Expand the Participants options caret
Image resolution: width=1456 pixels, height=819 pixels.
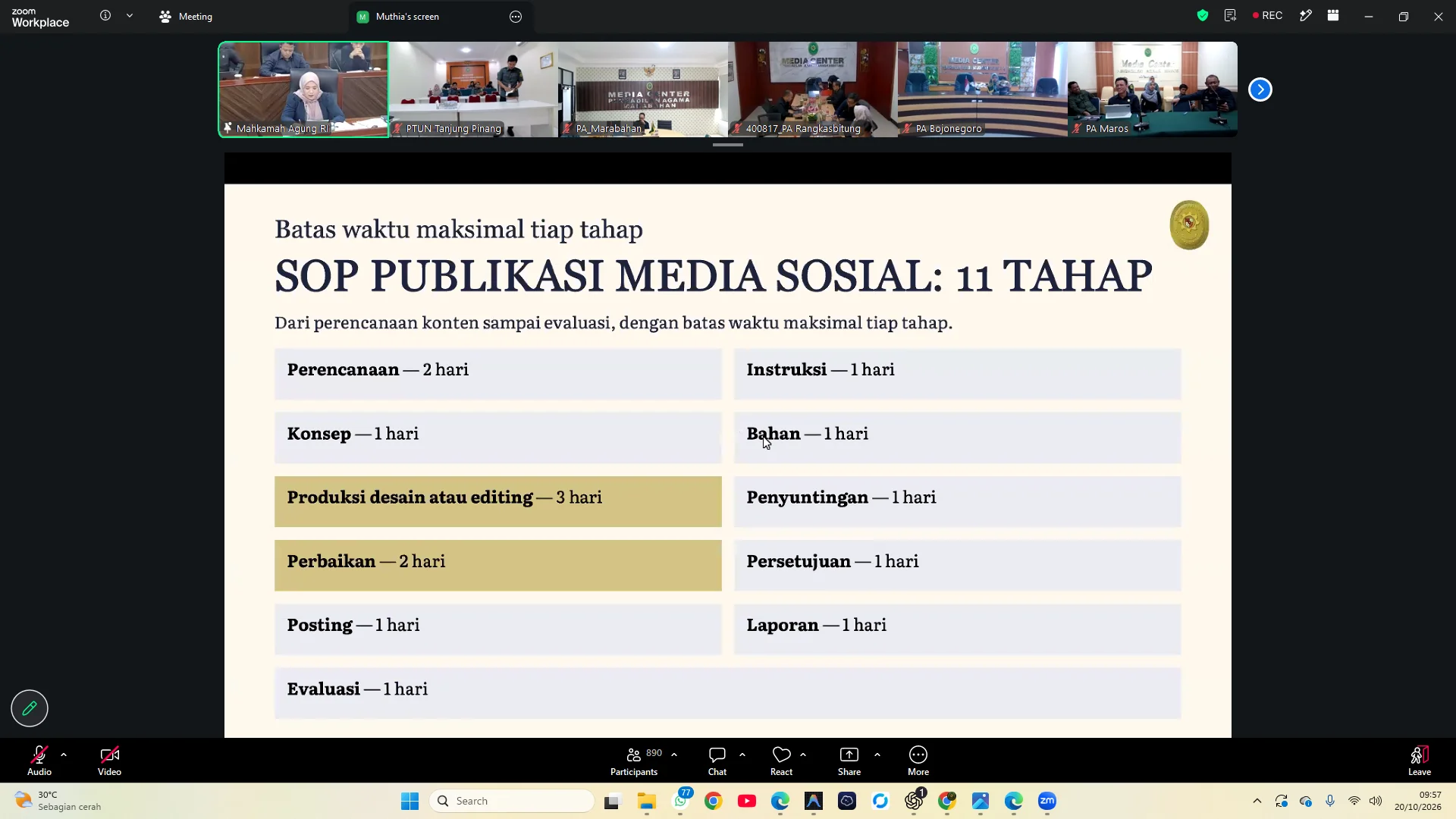[x=674, y=755]
